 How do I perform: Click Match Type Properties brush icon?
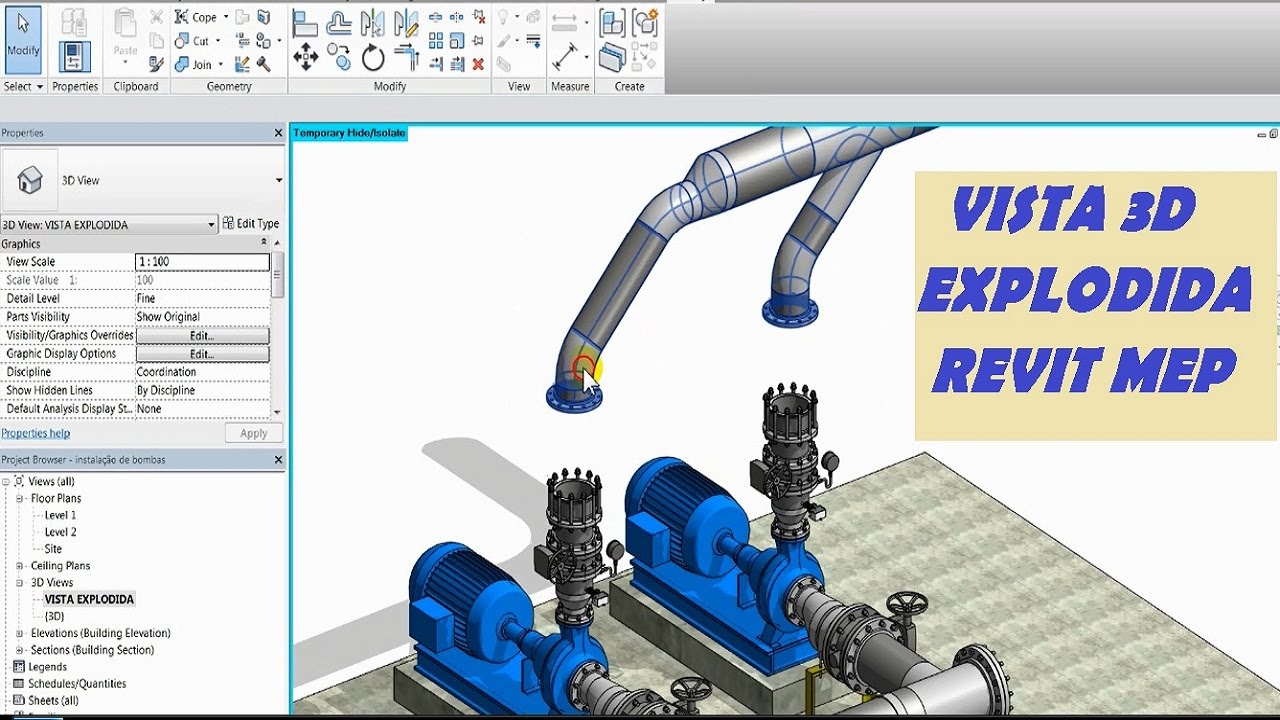pyautogui.click(x=157, y=64)
